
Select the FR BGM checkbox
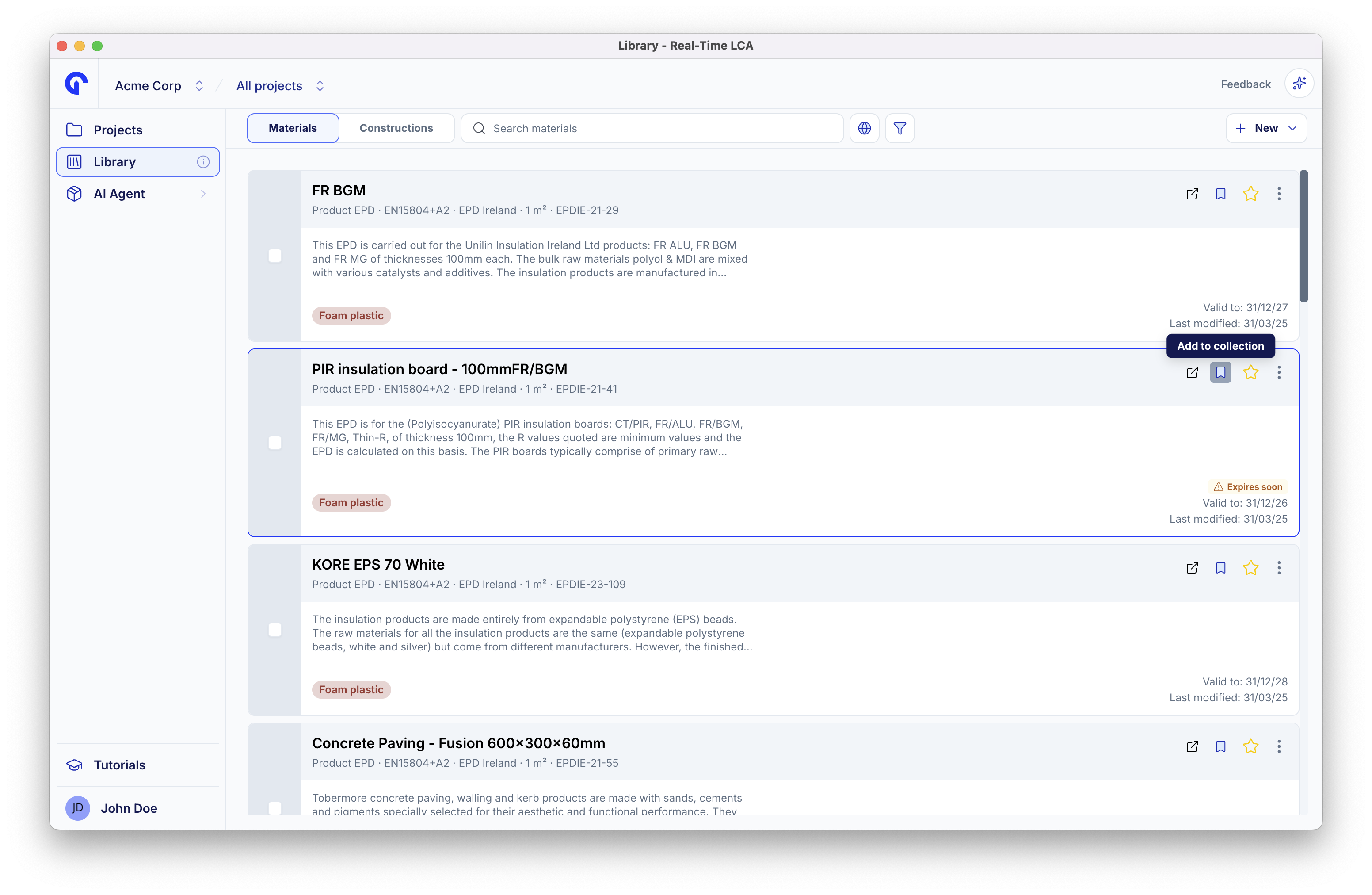click(275, 256)
